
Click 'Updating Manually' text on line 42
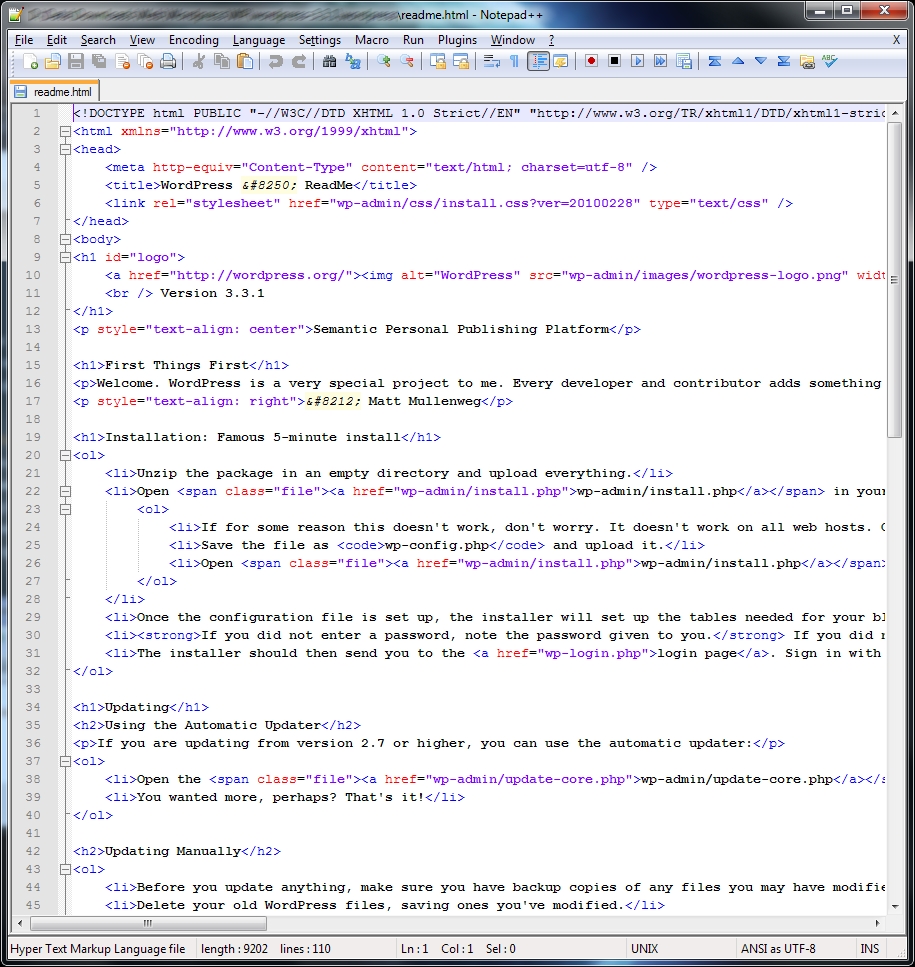(x=173, y=852)
